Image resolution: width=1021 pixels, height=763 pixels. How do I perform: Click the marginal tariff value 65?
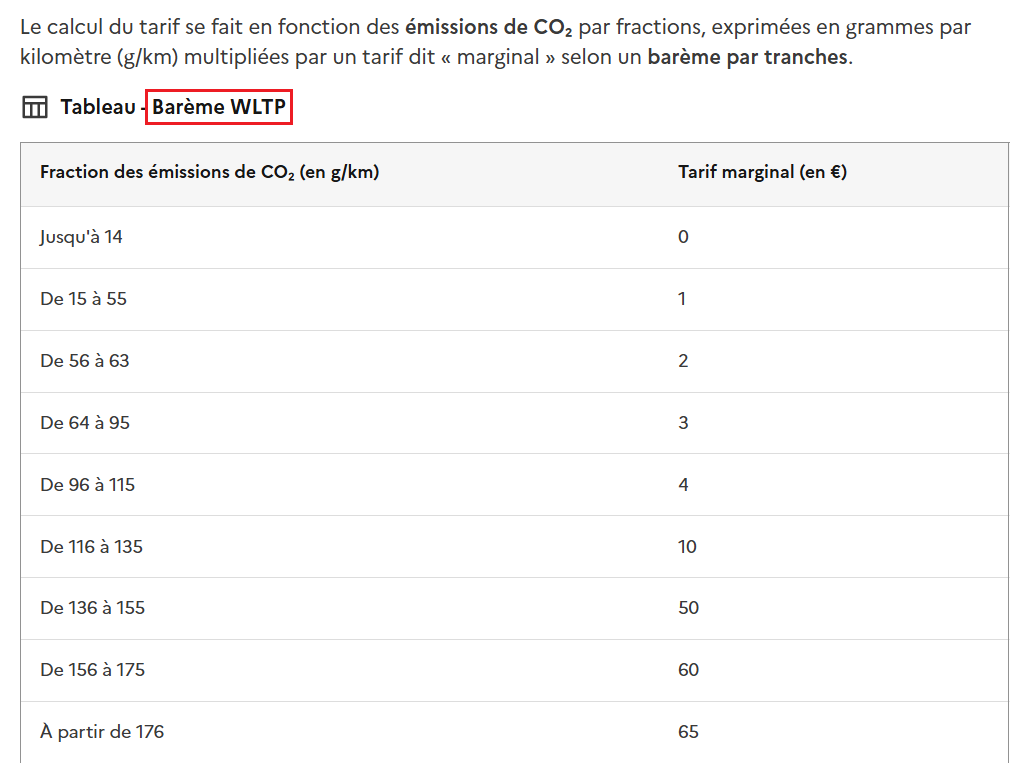[x=688, y=732]
